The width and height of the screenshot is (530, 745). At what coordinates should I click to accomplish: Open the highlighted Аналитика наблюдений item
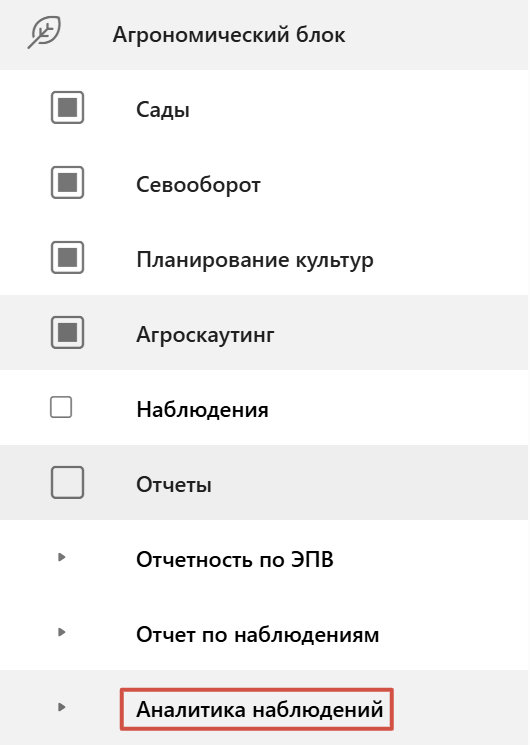click(257, 709)
